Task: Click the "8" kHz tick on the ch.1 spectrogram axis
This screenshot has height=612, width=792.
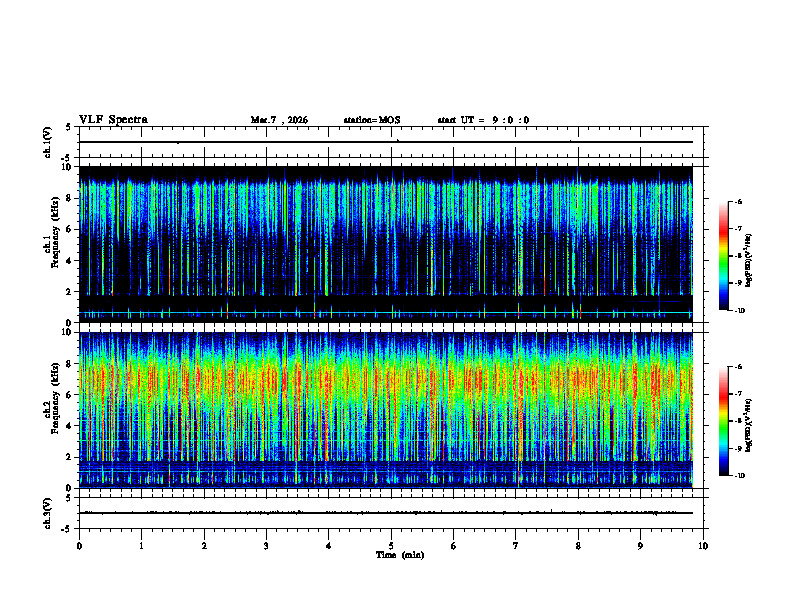Action: click(69, 198)
